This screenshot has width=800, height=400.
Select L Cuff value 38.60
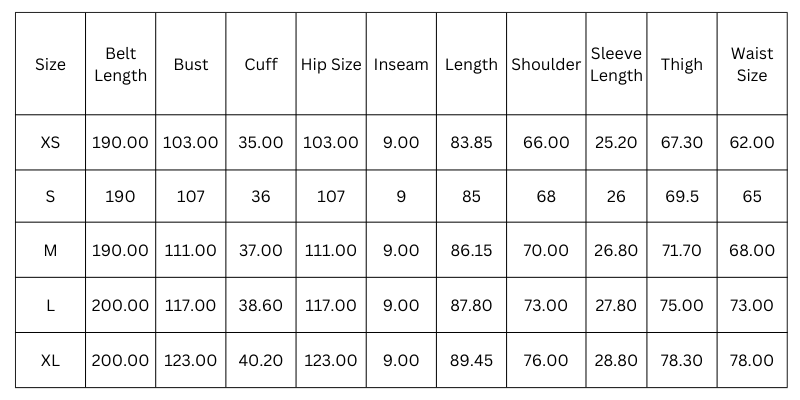point(261,306)
